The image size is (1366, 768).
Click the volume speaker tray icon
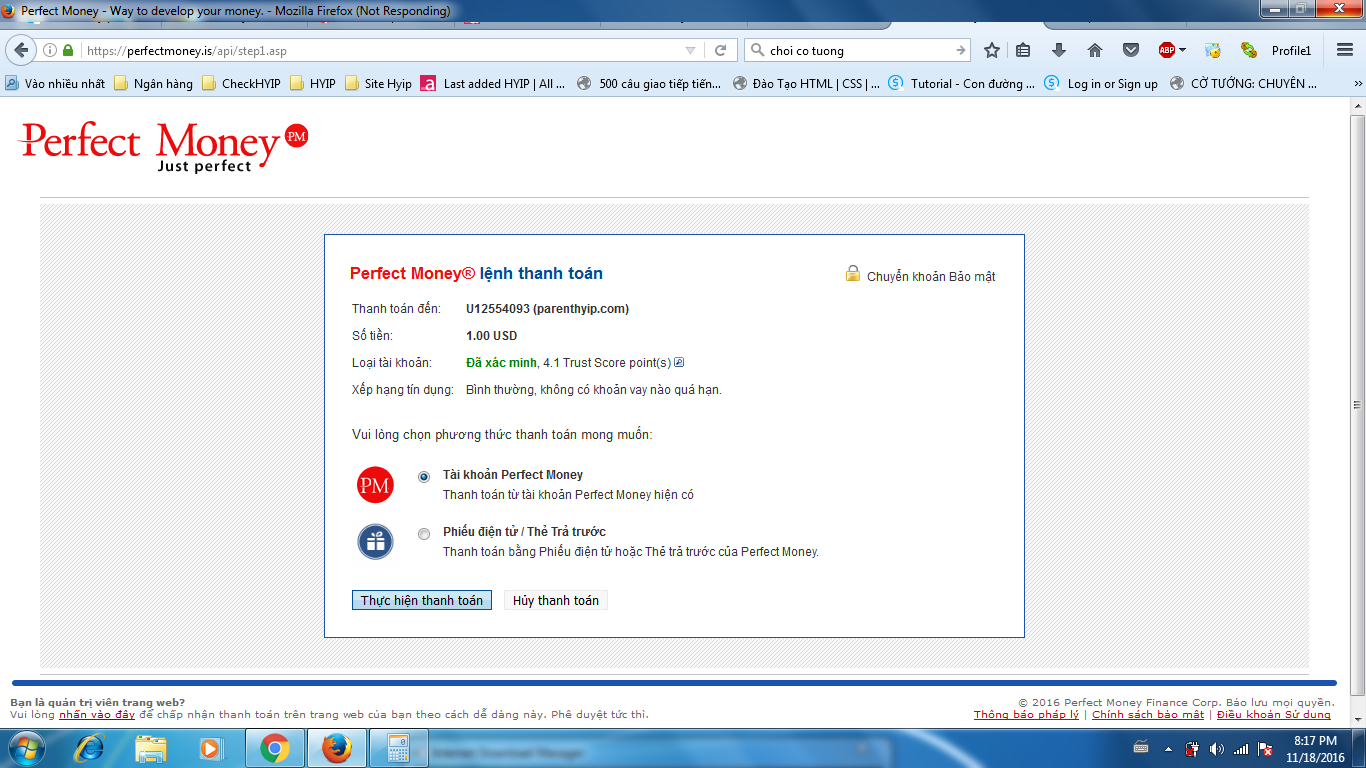click(1216, 749)
